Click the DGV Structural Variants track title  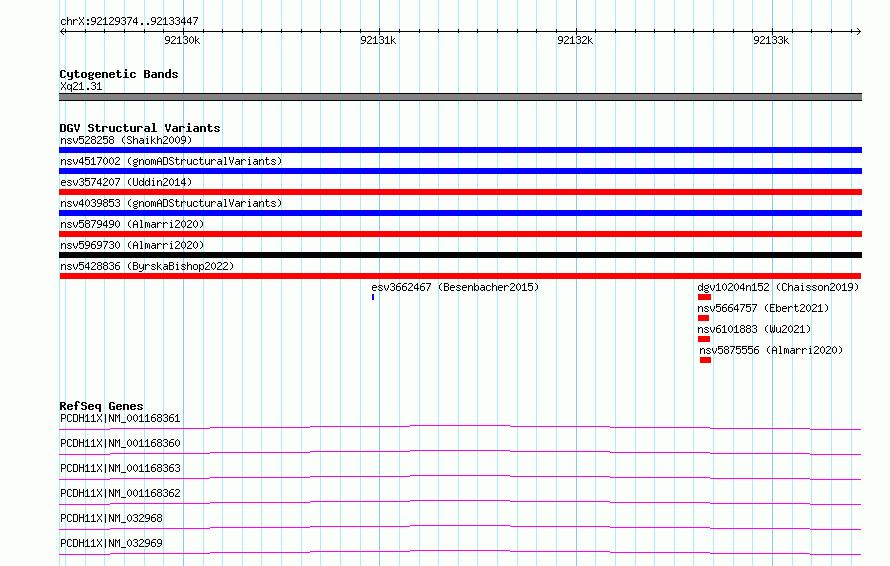tap(140, 128)
